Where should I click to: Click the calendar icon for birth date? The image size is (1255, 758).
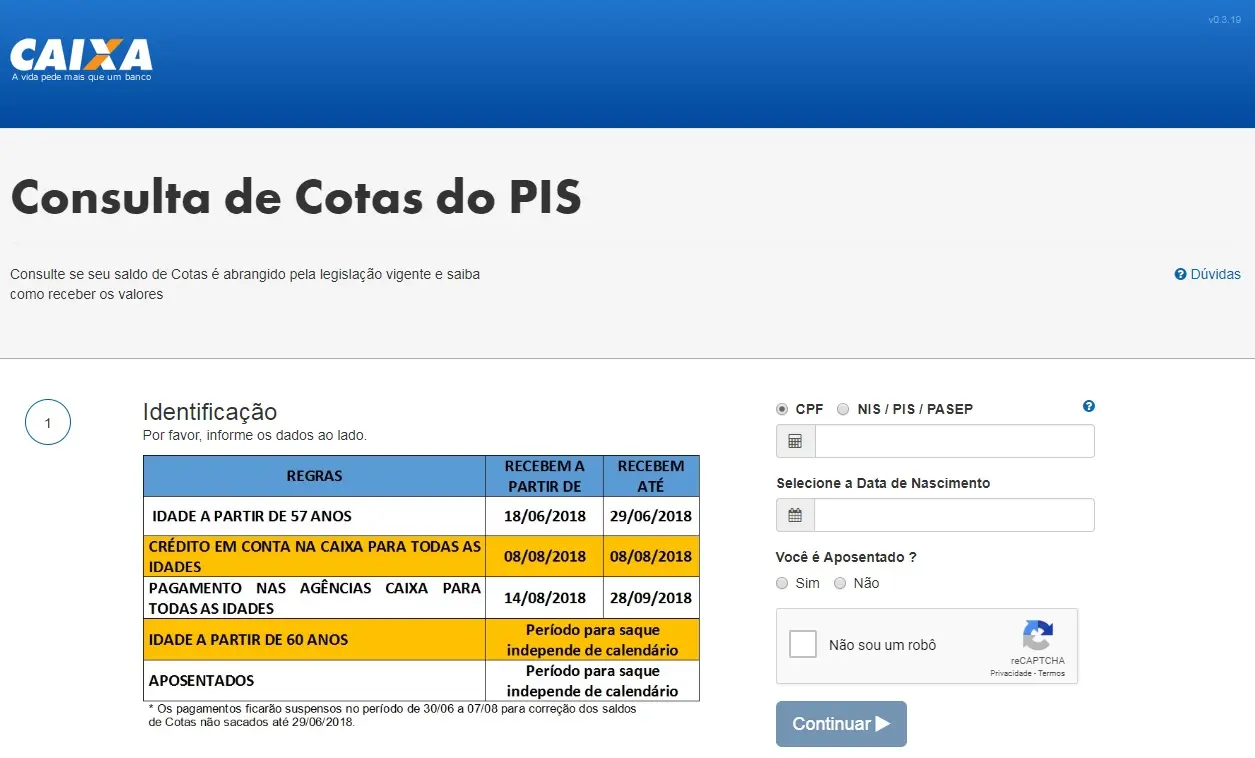(x=795, y=515)
